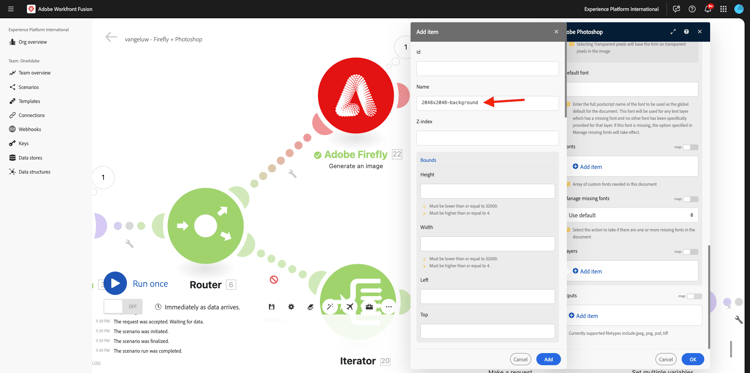Expand the Bounds section
Image resolution: width=750 pixels, height=373 pixels.
428,160
